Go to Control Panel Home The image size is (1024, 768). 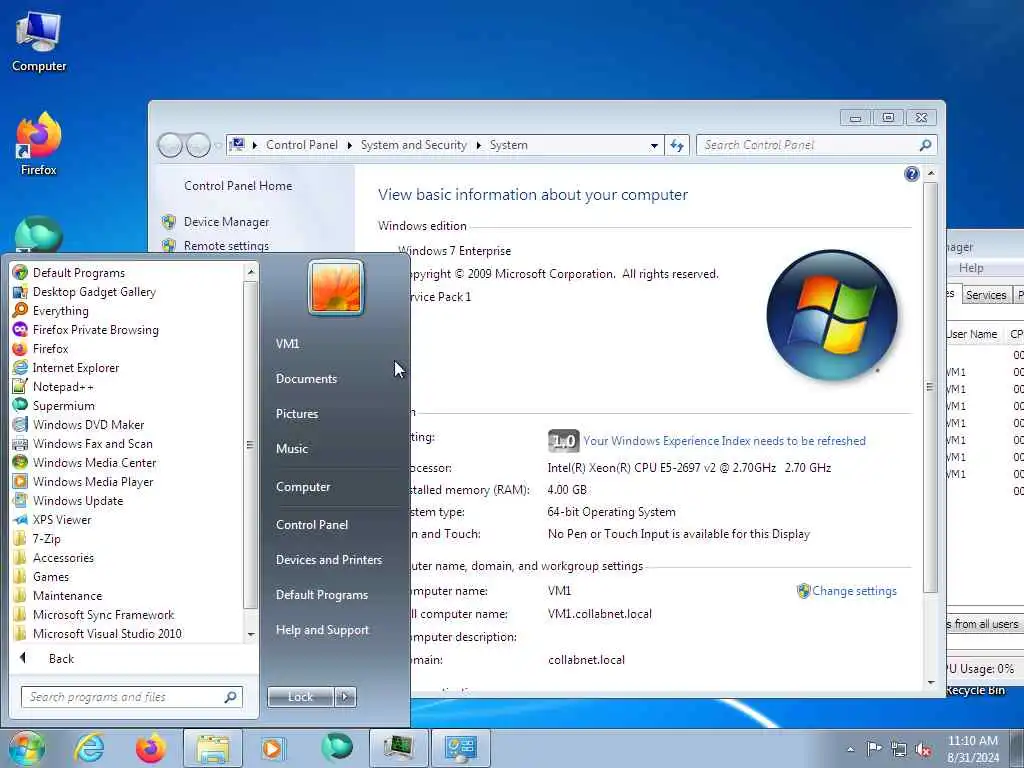coord(238,186)
